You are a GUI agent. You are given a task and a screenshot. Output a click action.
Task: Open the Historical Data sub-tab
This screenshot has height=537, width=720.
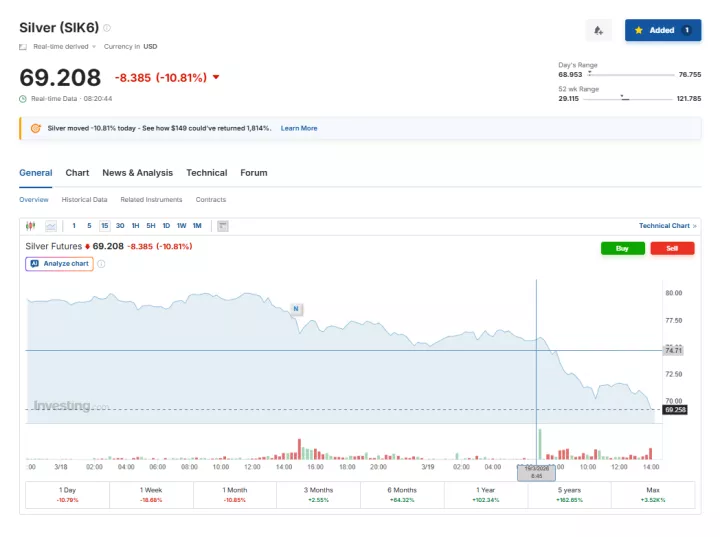pos(84,200)
